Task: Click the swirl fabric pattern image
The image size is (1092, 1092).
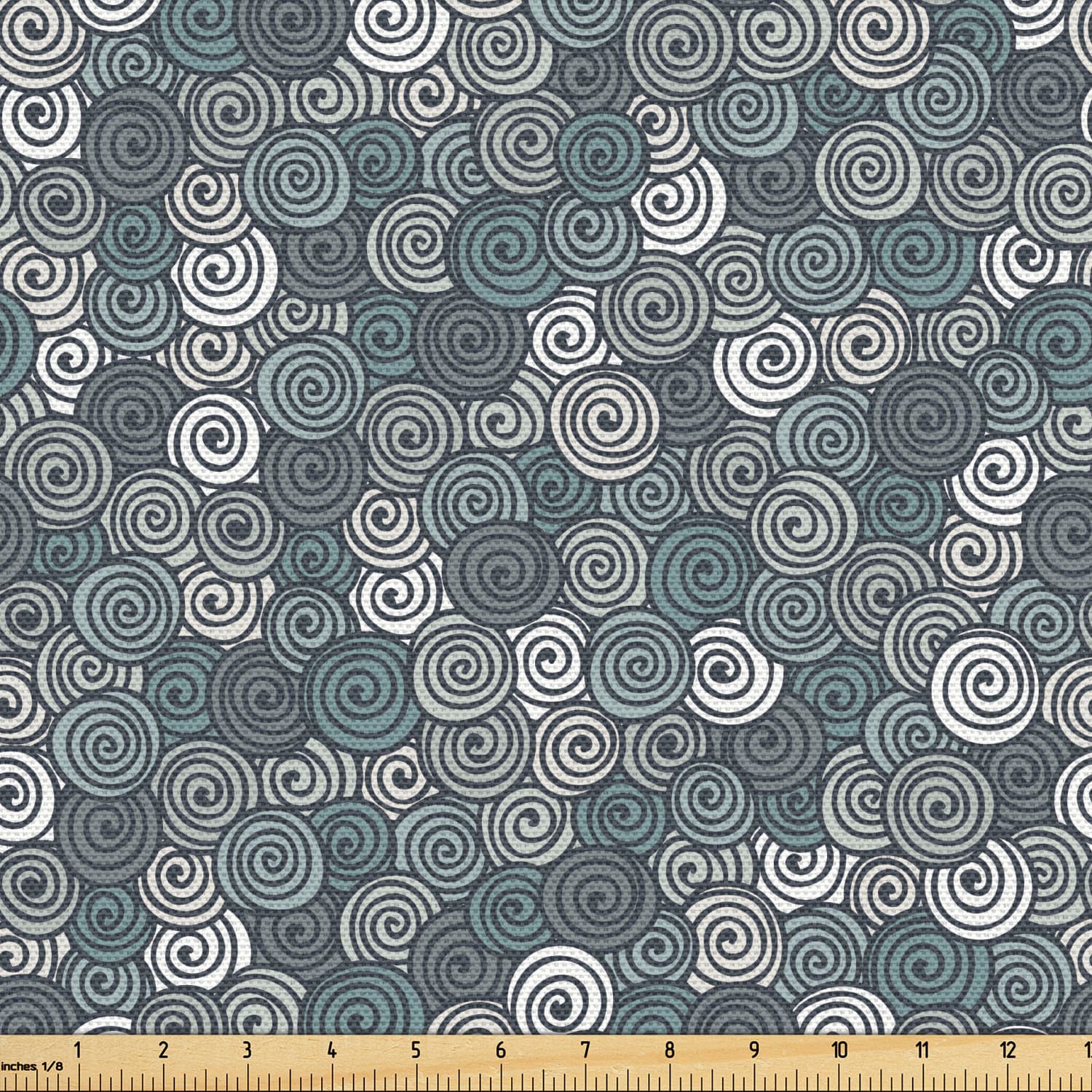Action: [546, 517]
